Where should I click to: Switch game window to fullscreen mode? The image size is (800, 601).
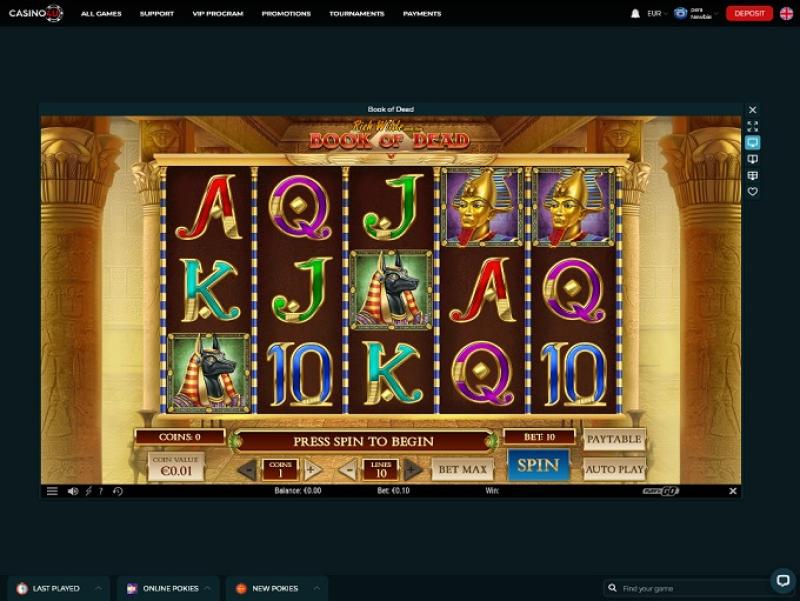click(753, 126)
